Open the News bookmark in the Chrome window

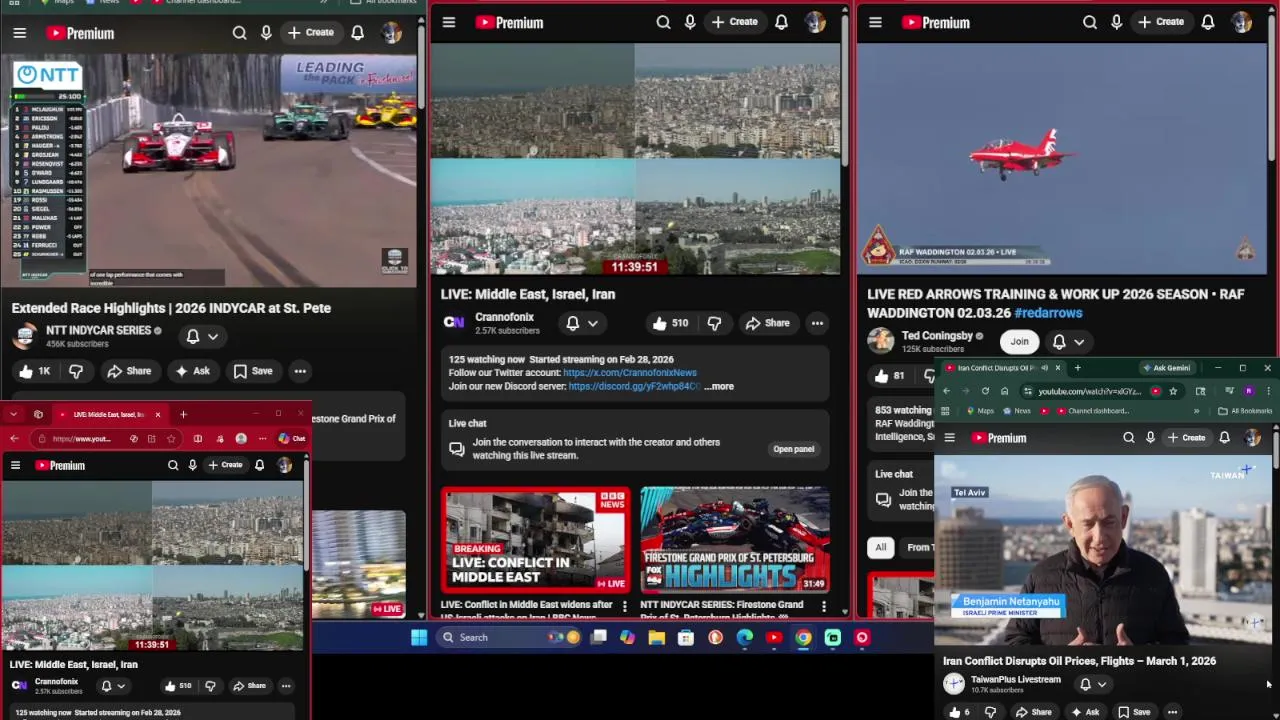coord(1015,411)
